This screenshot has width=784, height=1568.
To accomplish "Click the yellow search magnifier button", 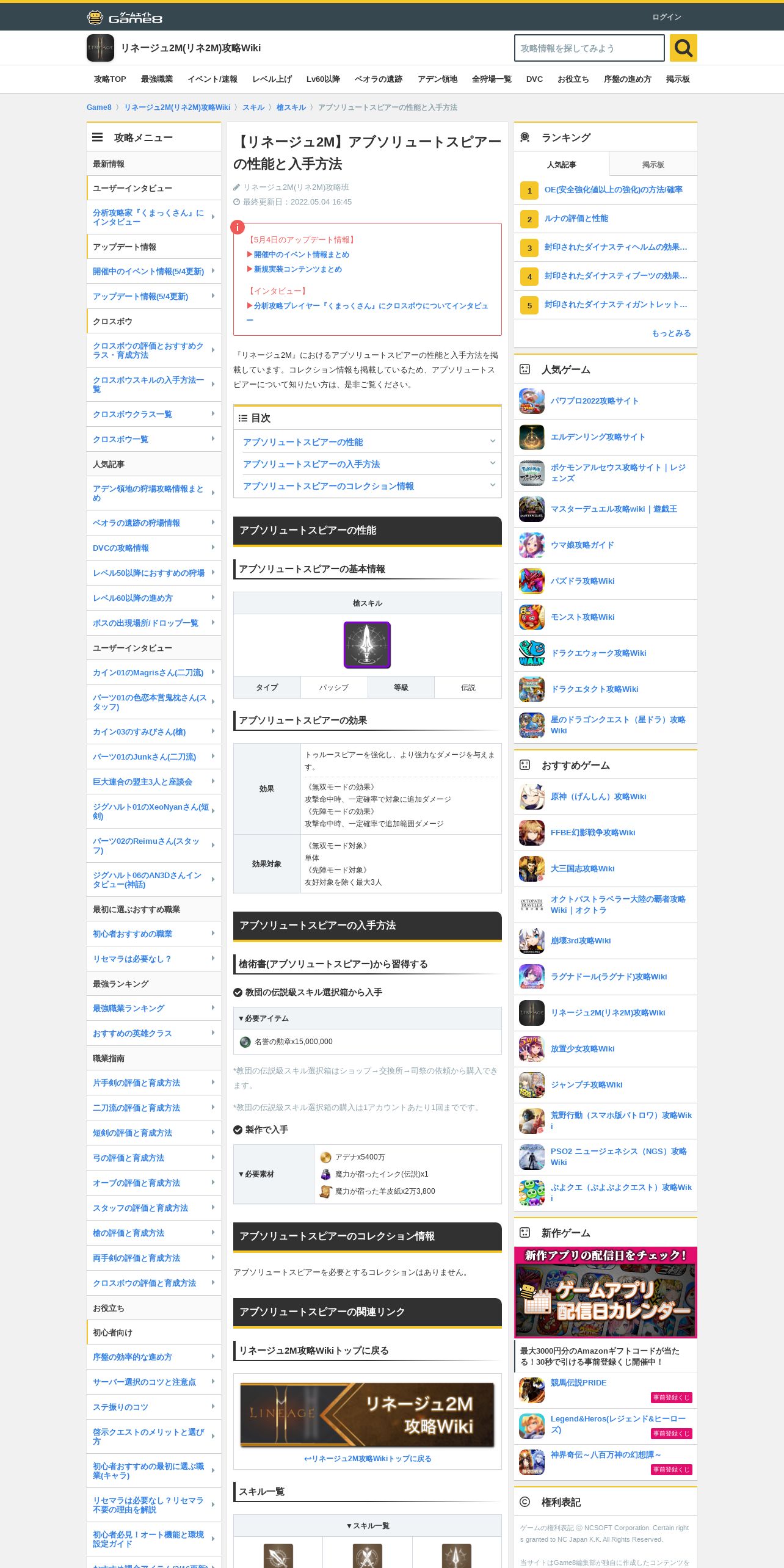I will (x=683, y=48).
